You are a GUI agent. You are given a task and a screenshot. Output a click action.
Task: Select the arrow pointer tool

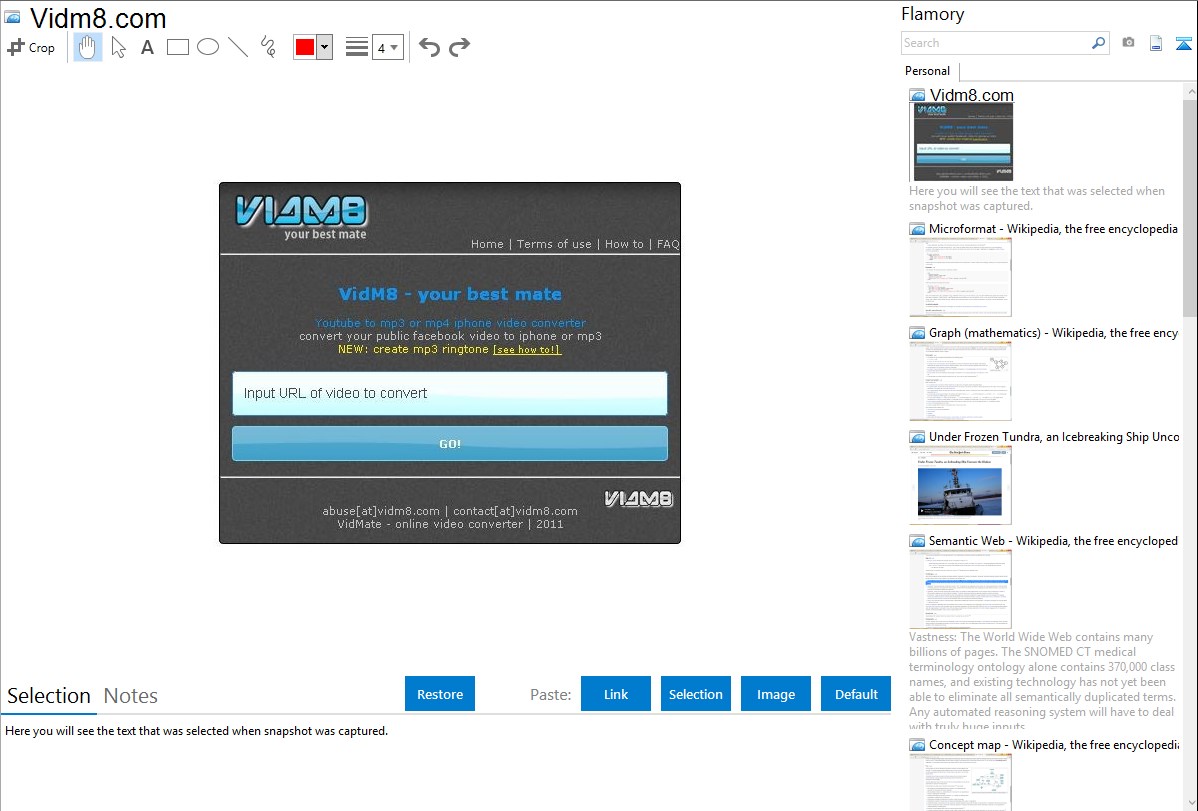[x=118, y=47]
